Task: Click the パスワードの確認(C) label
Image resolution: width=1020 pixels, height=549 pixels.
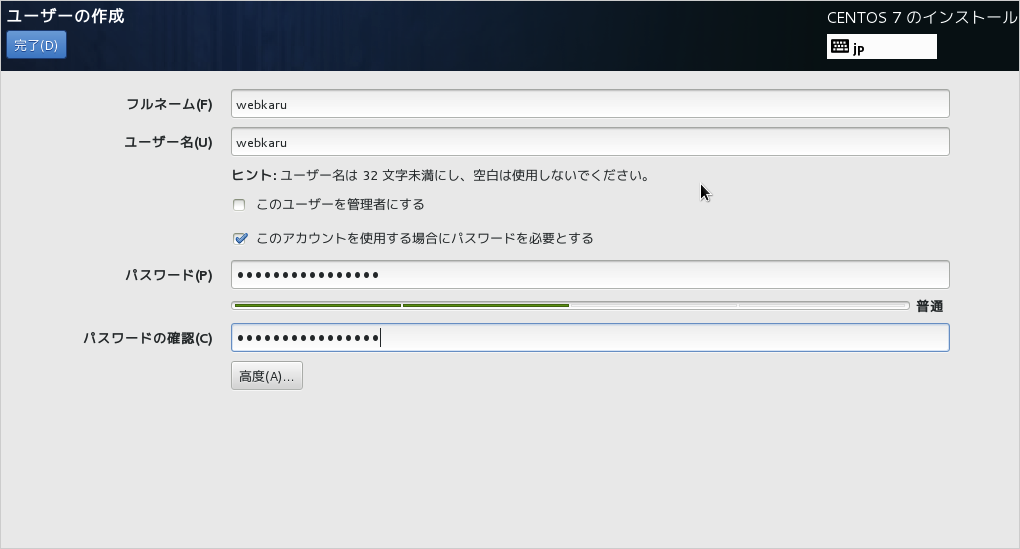Action: (x=148, y=338)
